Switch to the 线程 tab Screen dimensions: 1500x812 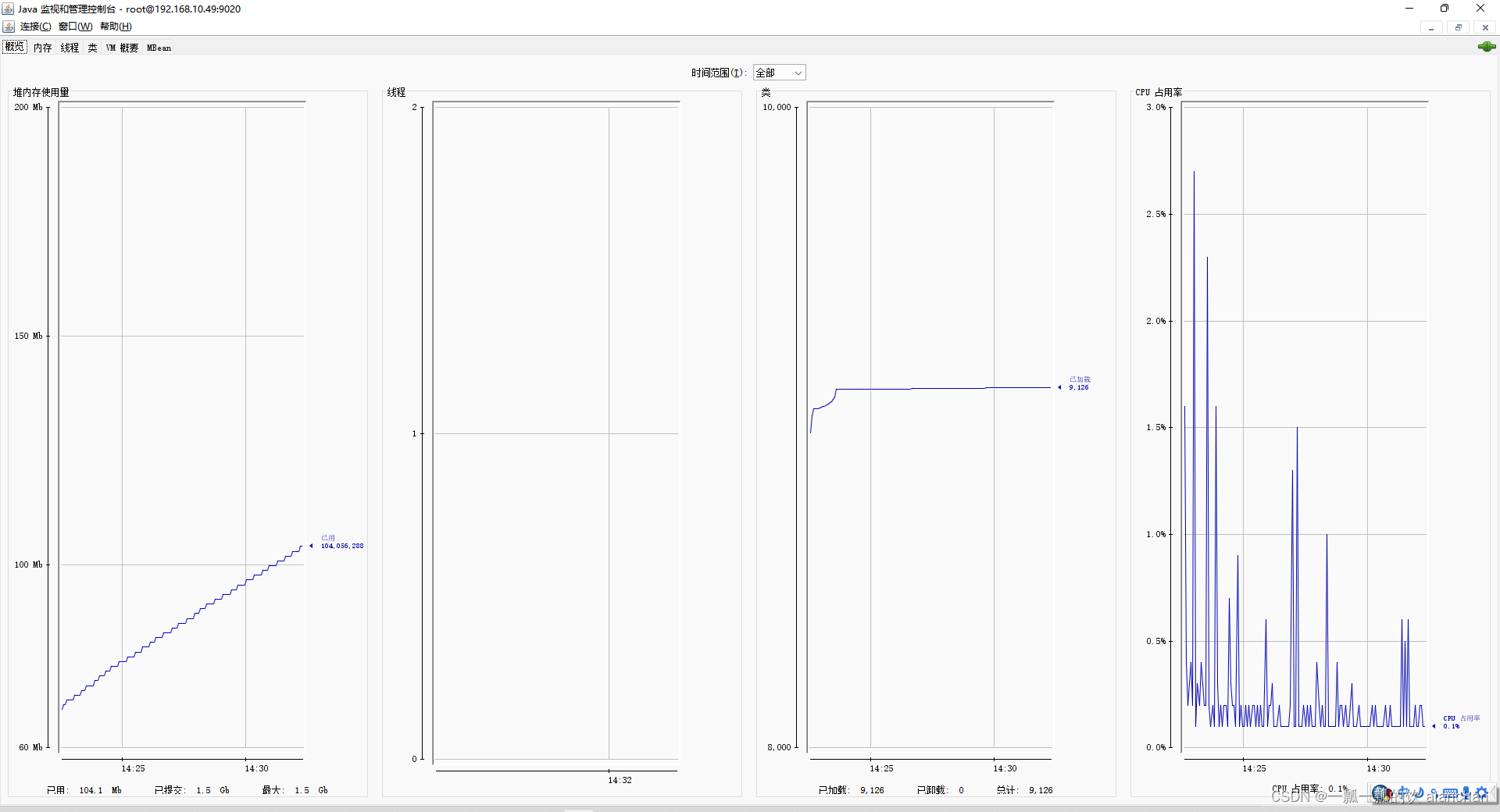coord(70,48)
